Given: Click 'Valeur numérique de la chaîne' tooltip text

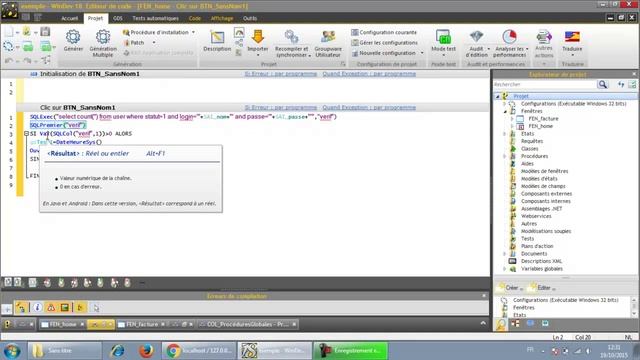Looking at the screenshot, I should point(96,178).
